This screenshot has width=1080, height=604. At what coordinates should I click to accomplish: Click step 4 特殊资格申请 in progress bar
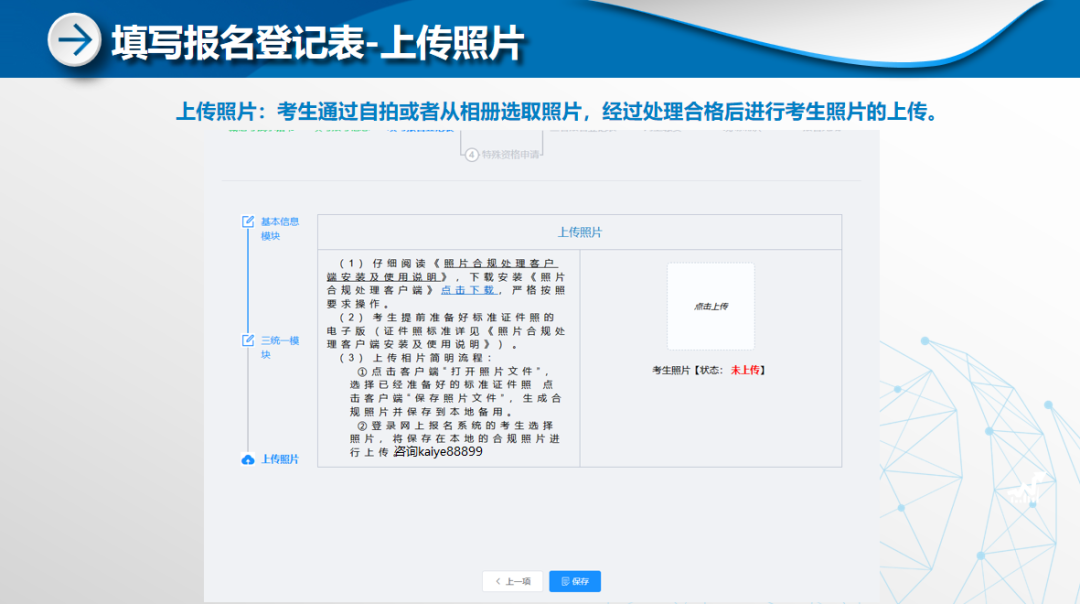[x=502, y=154]
